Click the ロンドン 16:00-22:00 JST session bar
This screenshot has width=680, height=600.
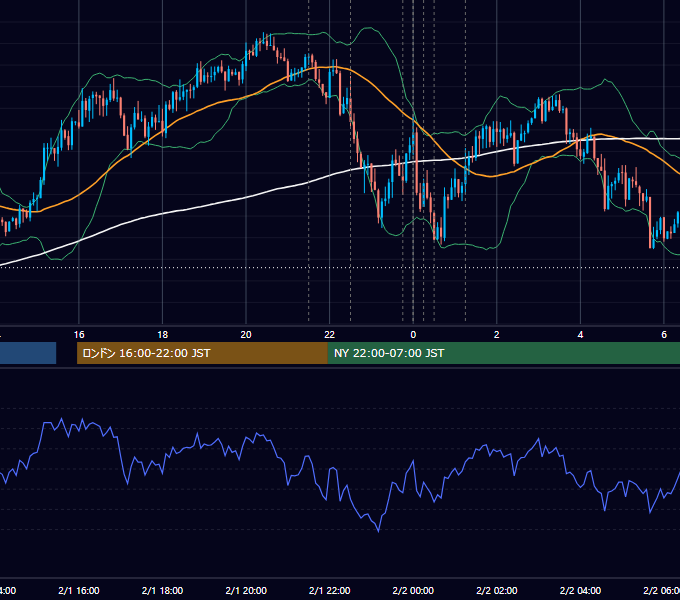(x=202, y=353)
